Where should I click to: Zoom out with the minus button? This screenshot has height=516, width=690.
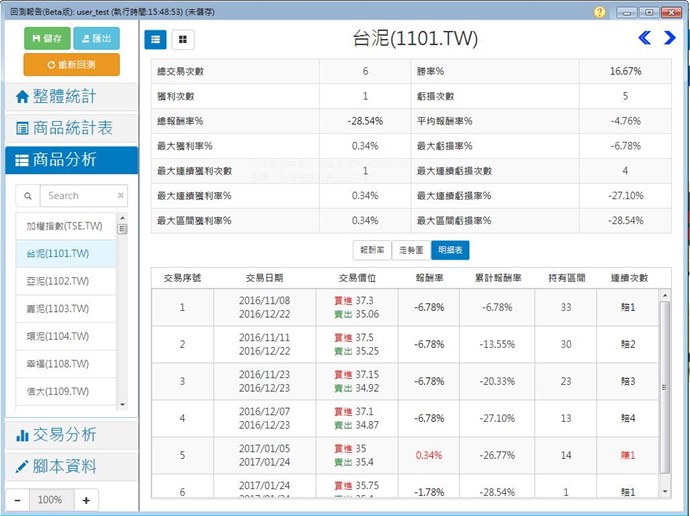tap(19, 499)
